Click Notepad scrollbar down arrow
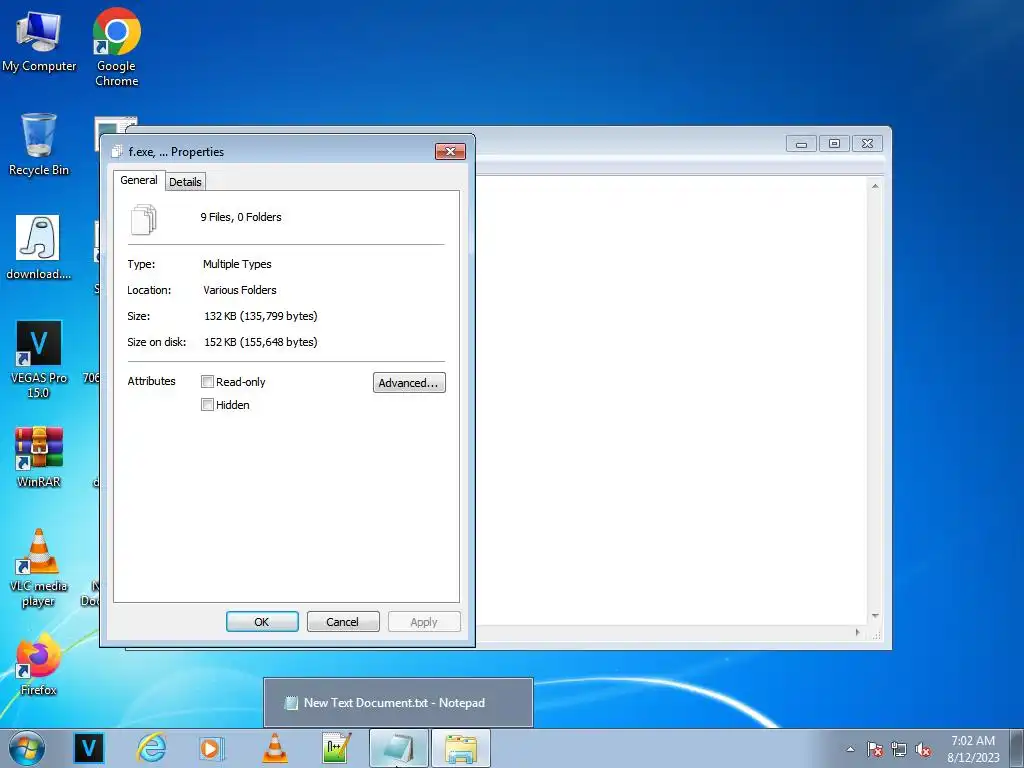 pos(875,616)
